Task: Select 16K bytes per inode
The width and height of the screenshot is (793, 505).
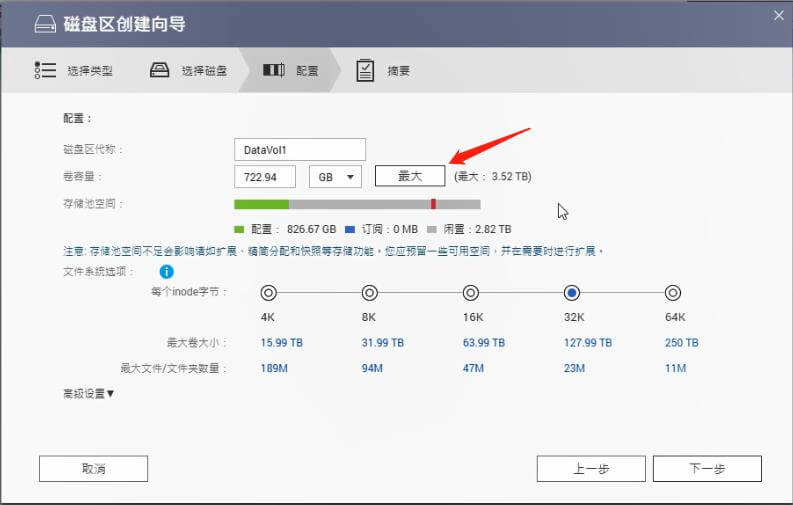Action: point(471,293)
